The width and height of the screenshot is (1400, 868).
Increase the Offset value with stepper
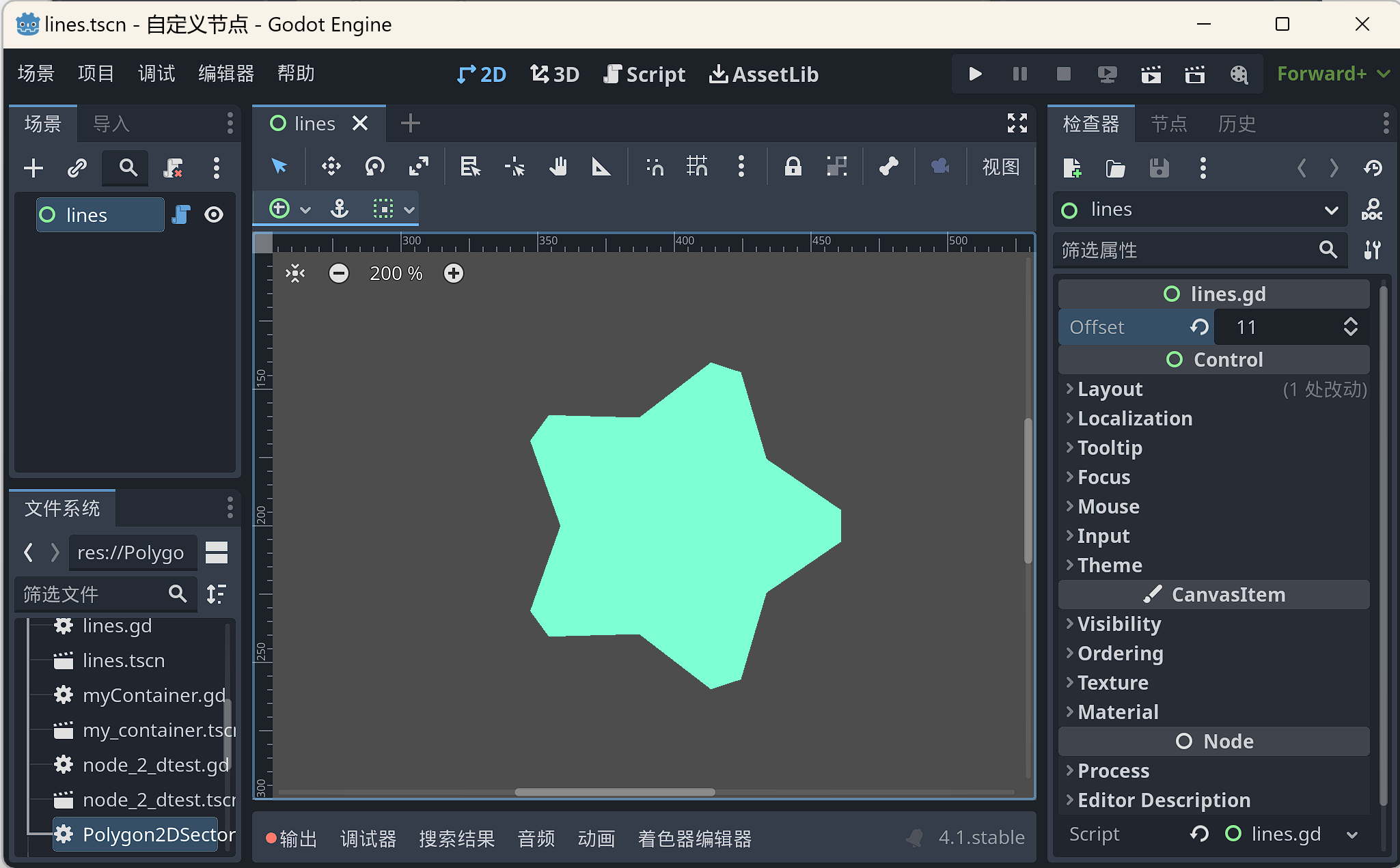click(x=1350, y=322)
